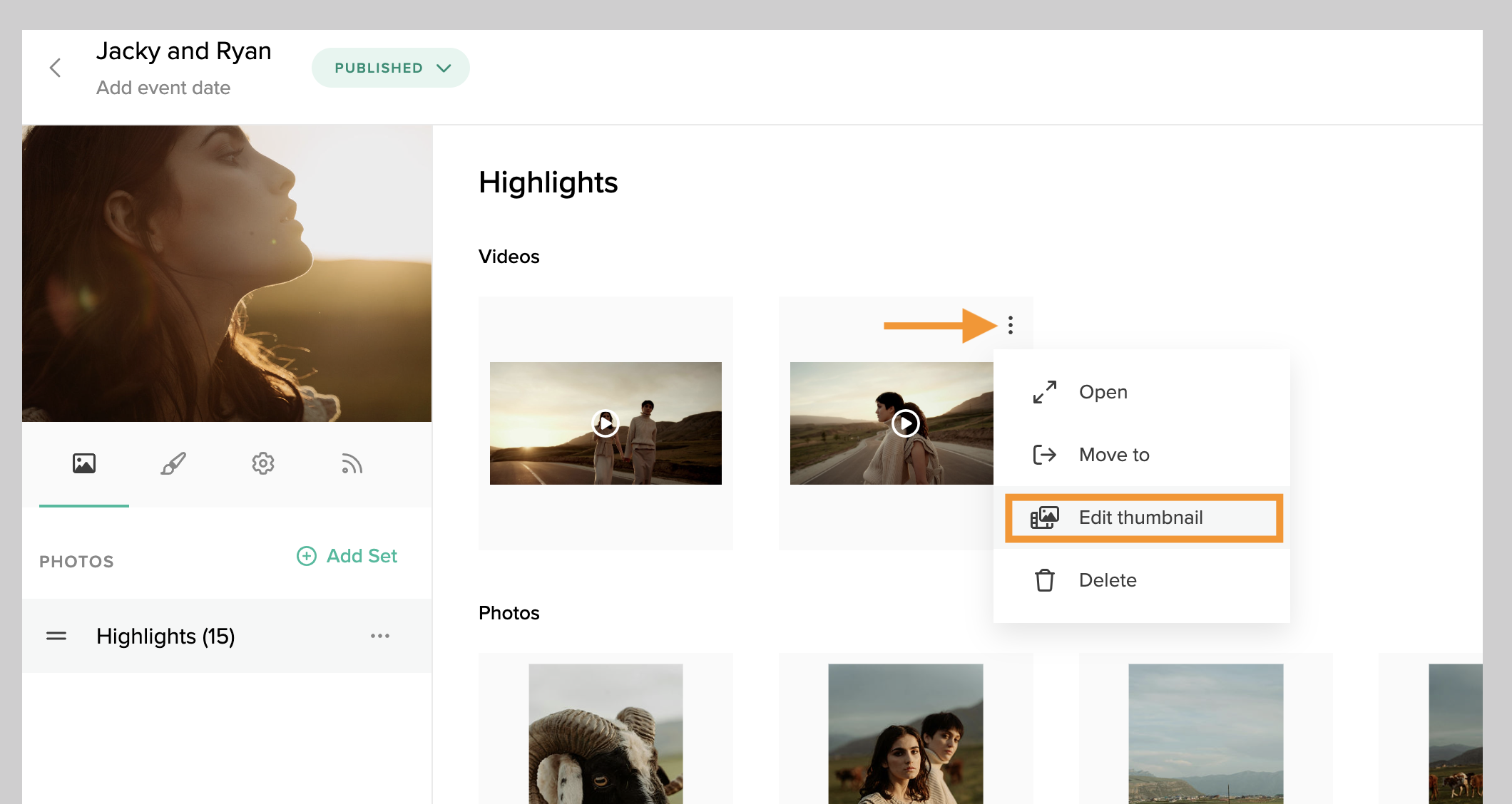This screenshot has width=1512, height=804.
Task: Open the Activities feed icon tab
Action: click(x=352, y=464)
